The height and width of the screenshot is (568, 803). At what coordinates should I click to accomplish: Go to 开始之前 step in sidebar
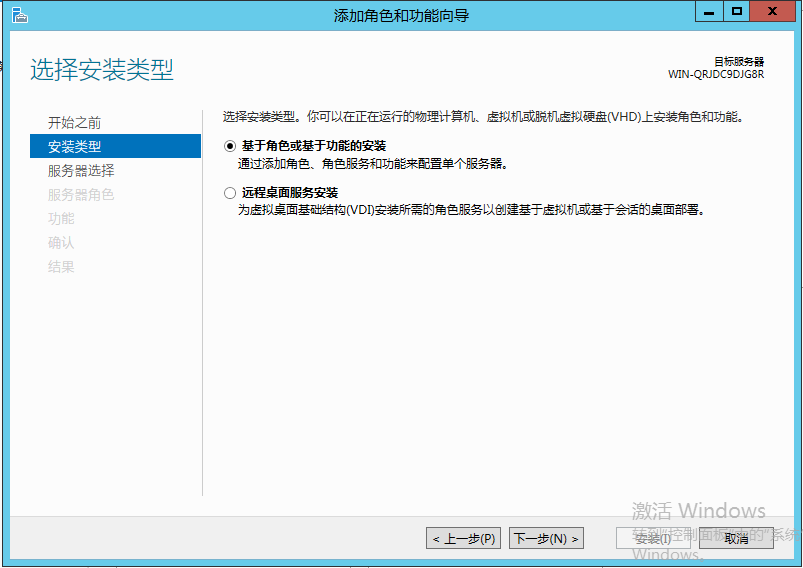pyautogui.click(x=74, y=122)
